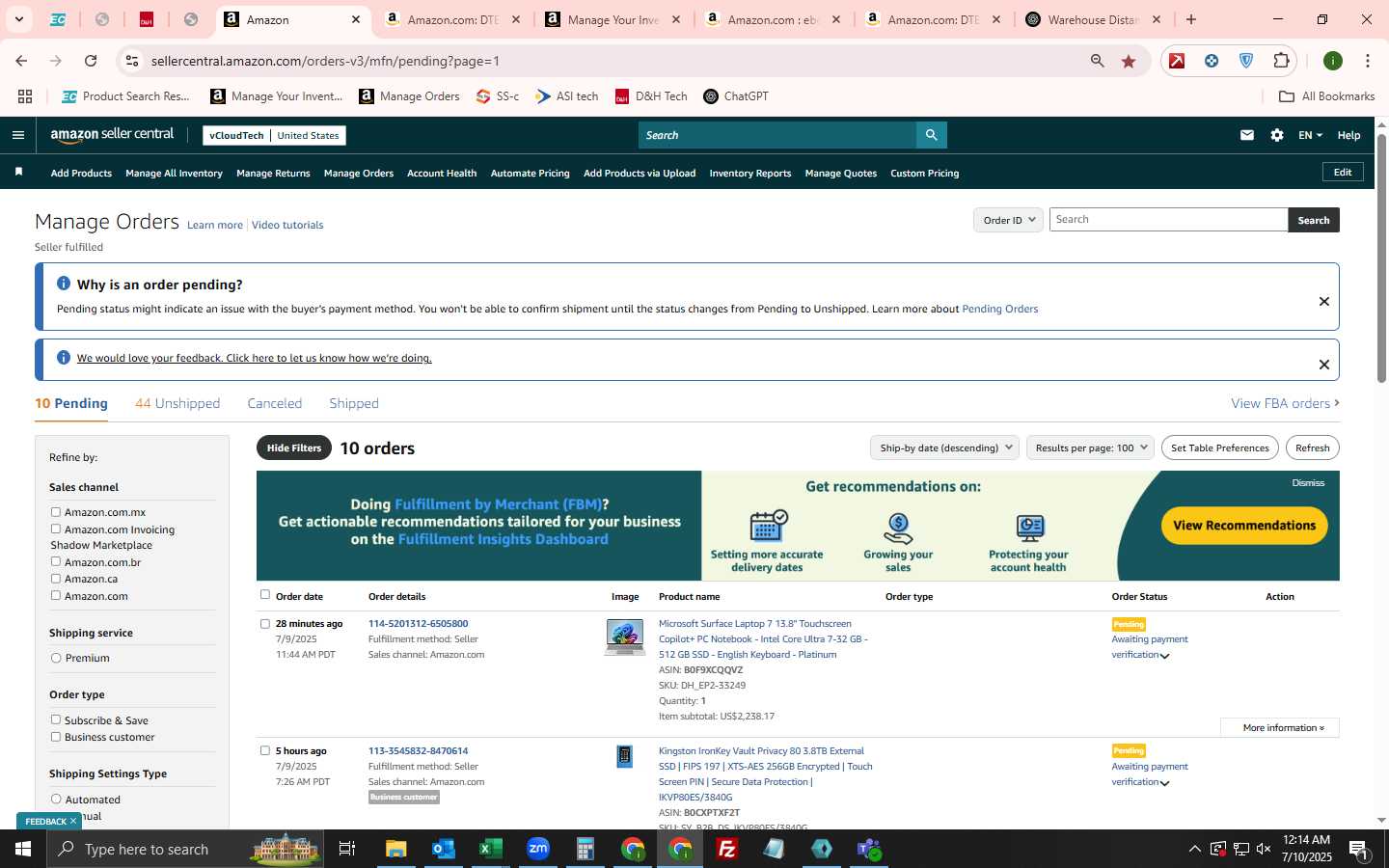Click the Protecting account health icon
The image size is (1389, 868).
pos(1029,528)
